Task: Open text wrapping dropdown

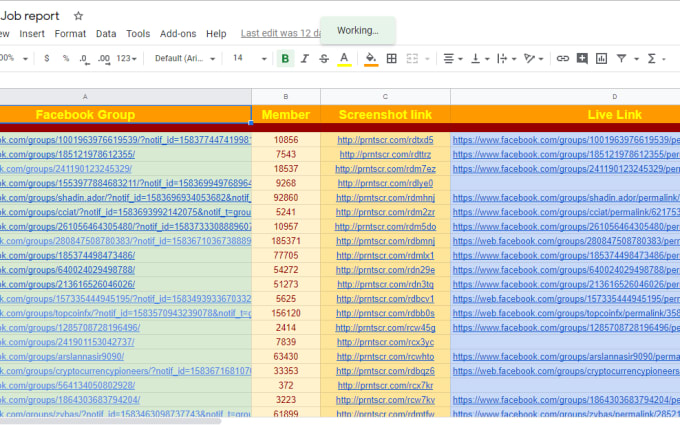Action: [506, 58]
